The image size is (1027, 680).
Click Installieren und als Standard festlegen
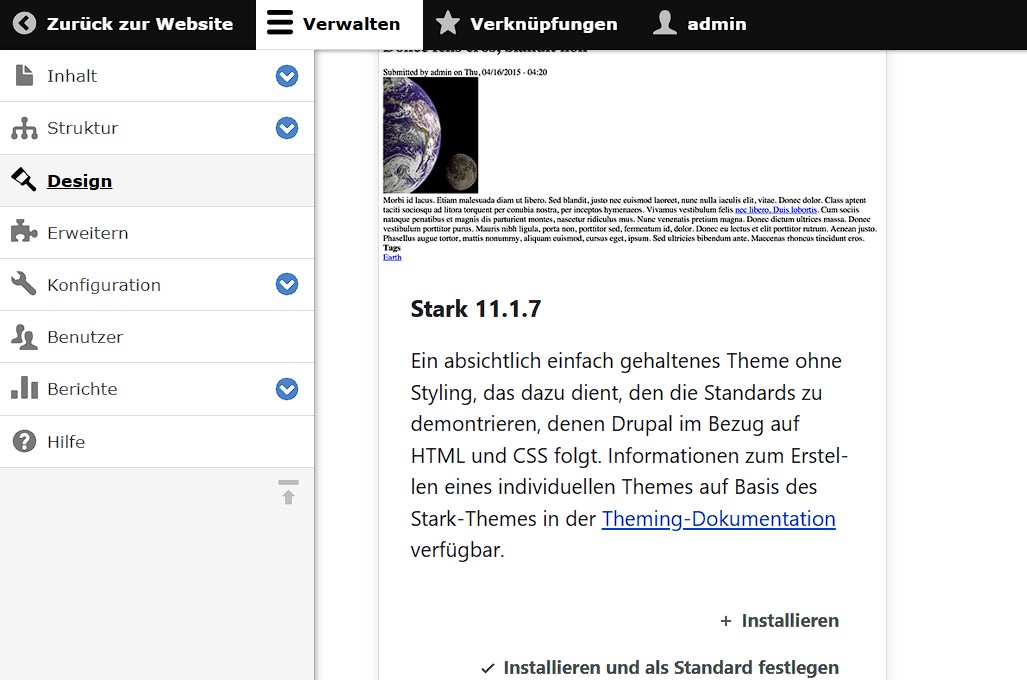tap(660, 668)
